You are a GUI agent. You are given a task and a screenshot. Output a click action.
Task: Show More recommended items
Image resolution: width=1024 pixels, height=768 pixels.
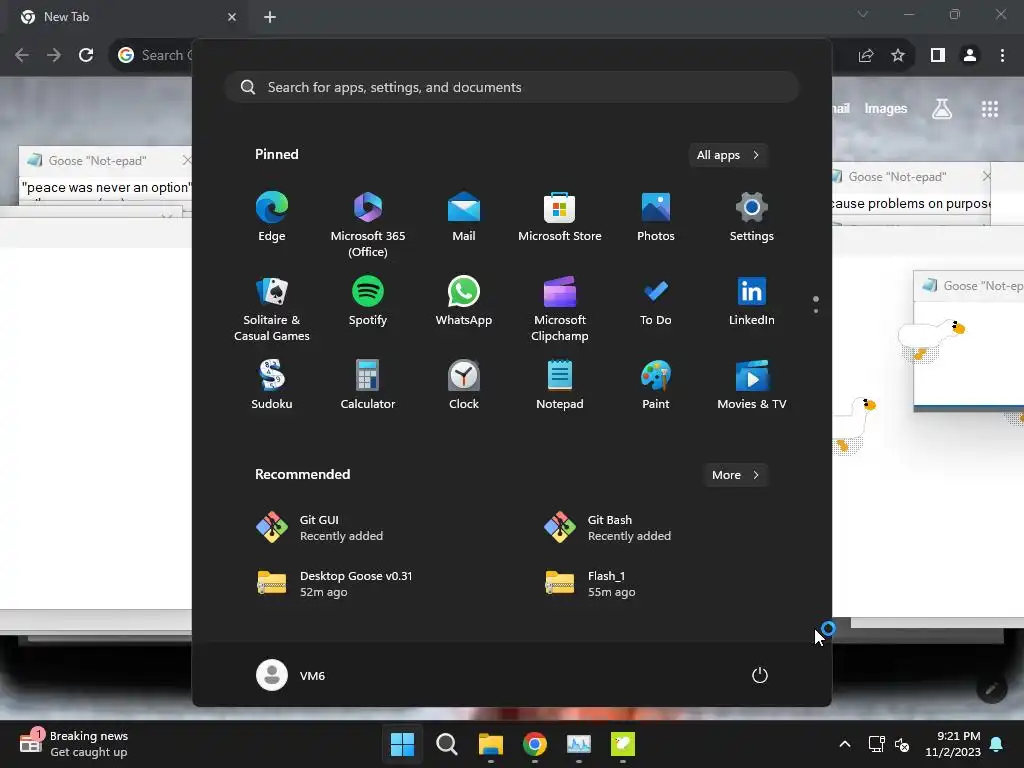[x=735, y=475]
